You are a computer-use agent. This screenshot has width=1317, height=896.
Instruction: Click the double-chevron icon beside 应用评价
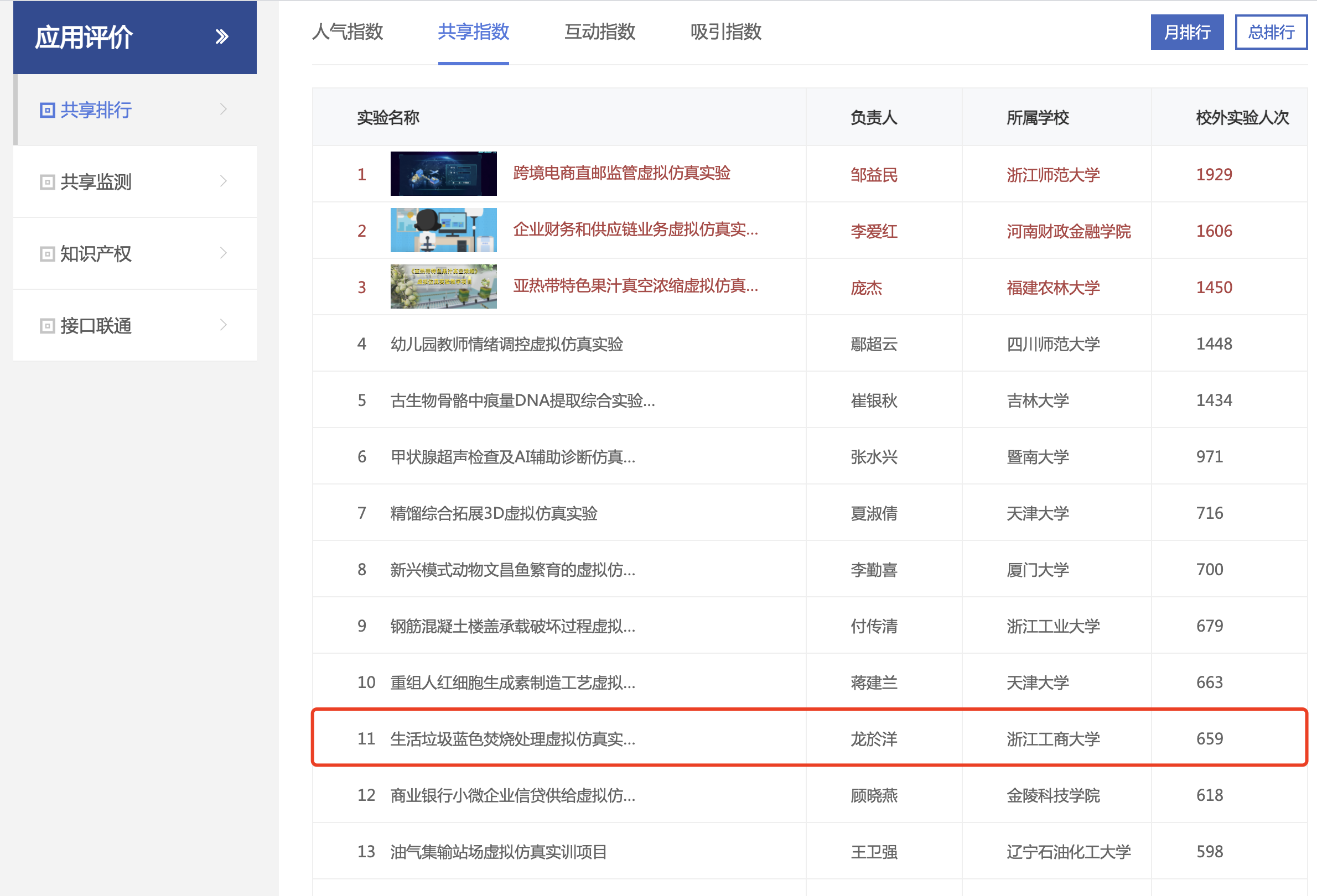tap(221, 37)
